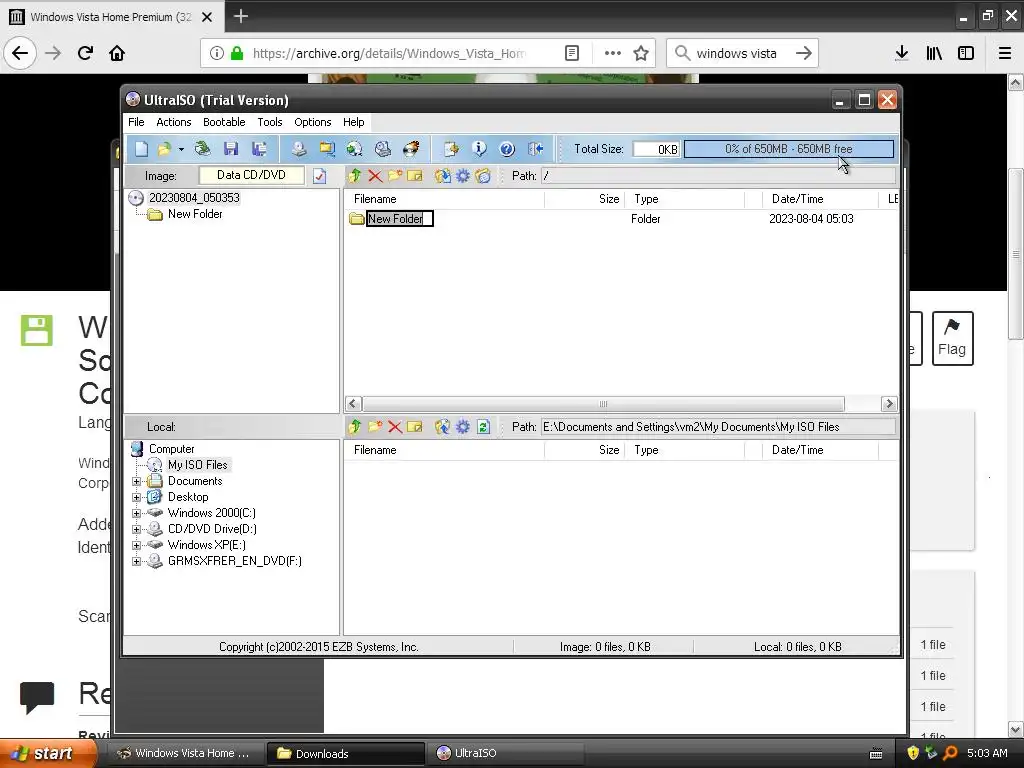Viewport: 1024px width, 768px height.
Task: Sort local pane by Filename column header
Action: pos(444,450)
